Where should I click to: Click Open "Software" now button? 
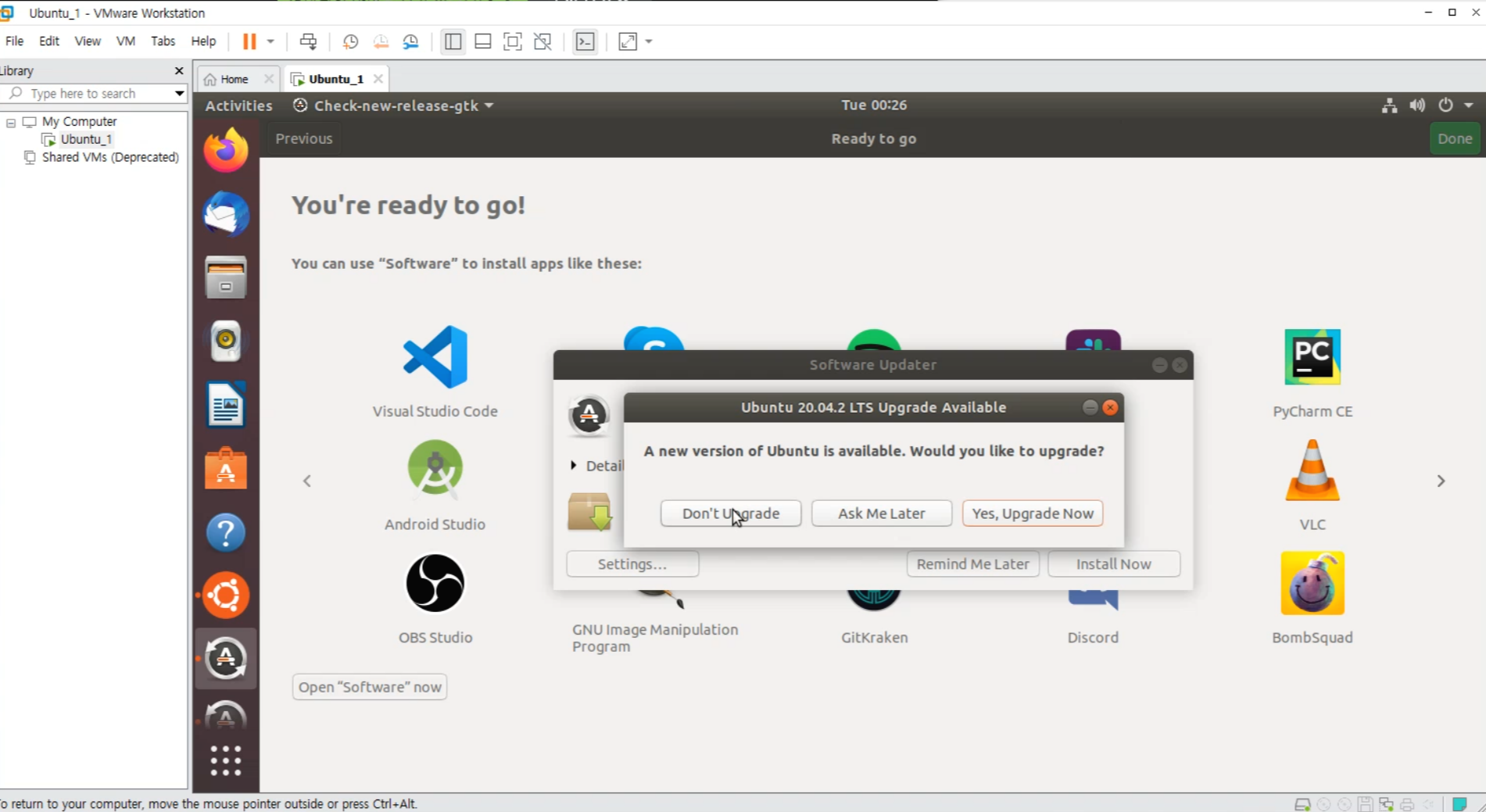(x=370, y=687)
